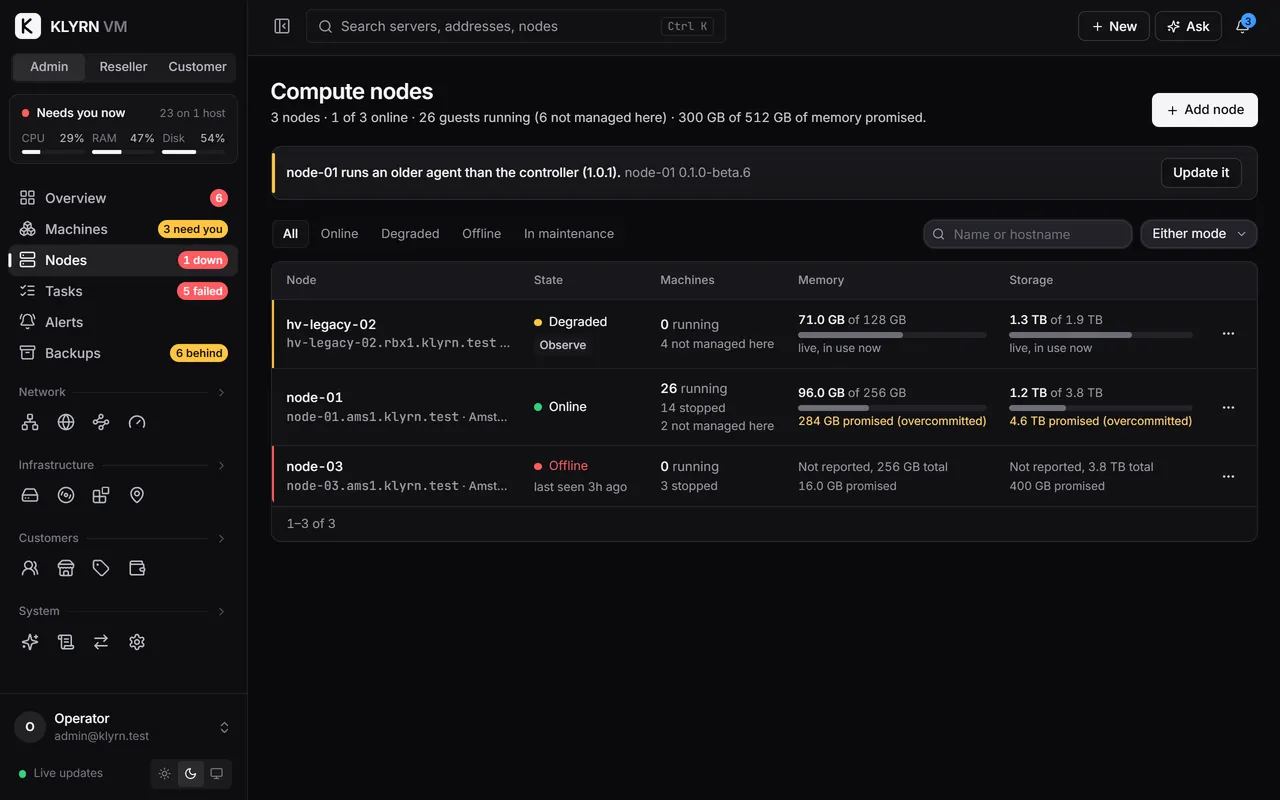The image size is (1280, 800).
Task: Select the In maintenance tab
Action: pos(569,234)
